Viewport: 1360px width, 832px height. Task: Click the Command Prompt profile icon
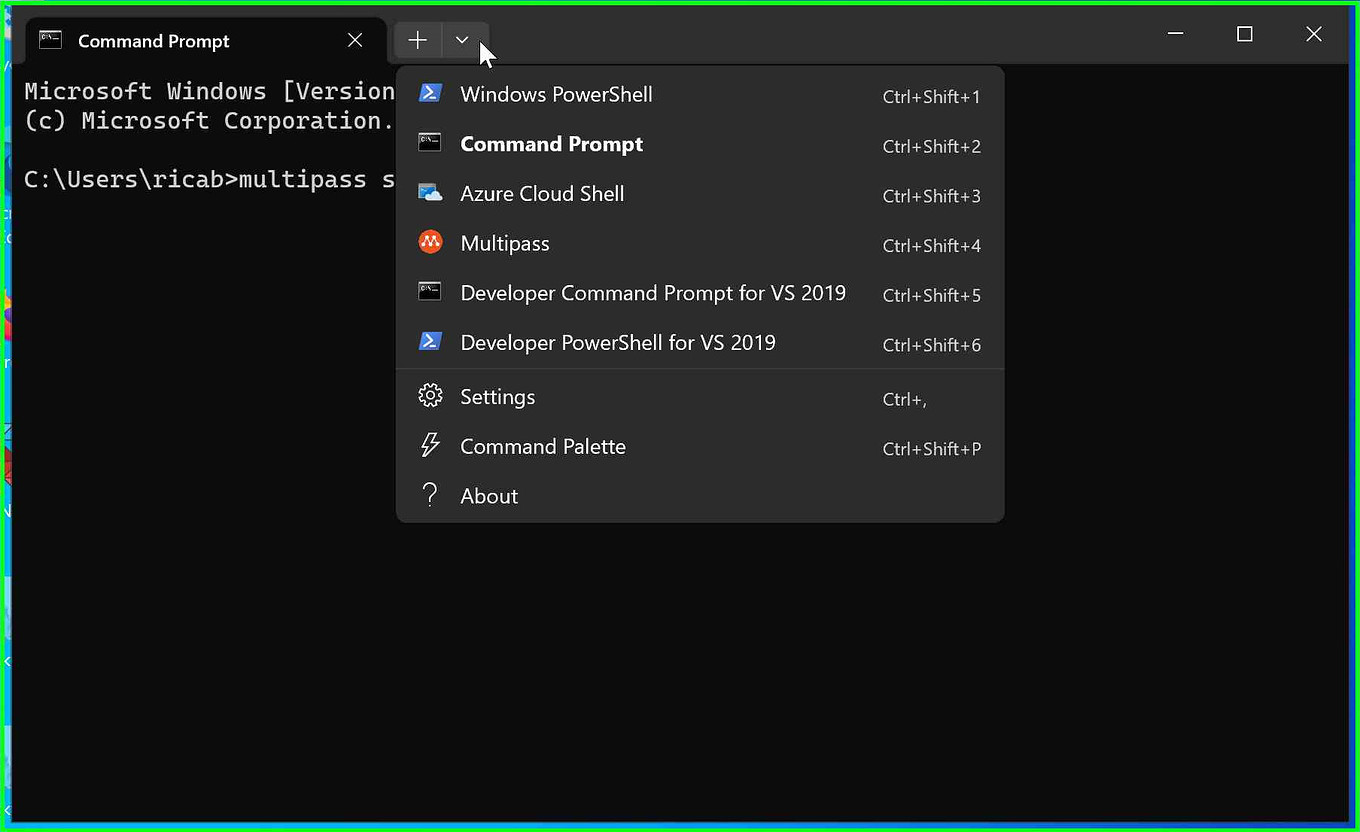click(x=430, y=143)
